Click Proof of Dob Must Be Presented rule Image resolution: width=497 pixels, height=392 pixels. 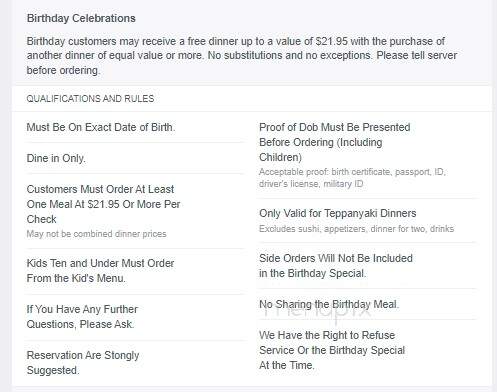point(335,142)
